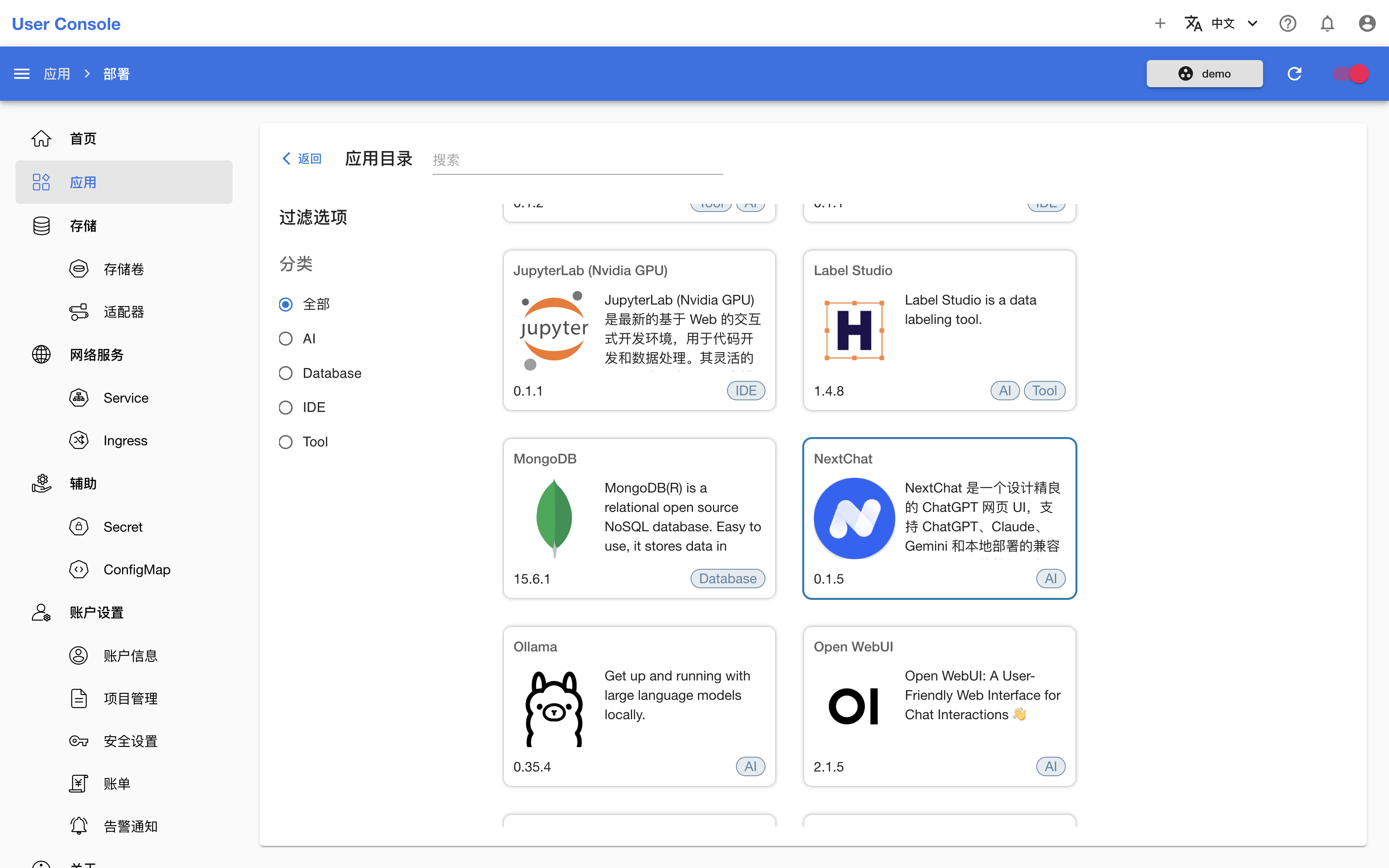
Task: Click the AI tag on Label Studio card
Action: [1005, 390]
